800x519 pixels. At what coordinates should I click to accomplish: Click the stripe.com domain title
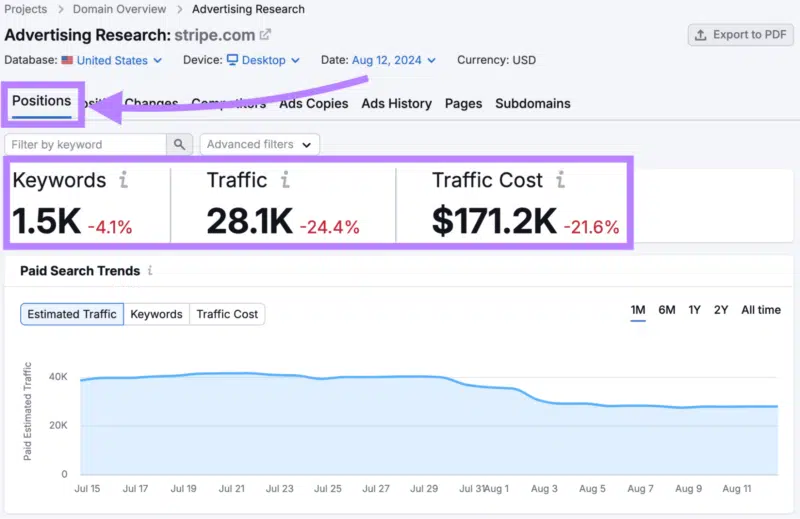pos(214,35)
